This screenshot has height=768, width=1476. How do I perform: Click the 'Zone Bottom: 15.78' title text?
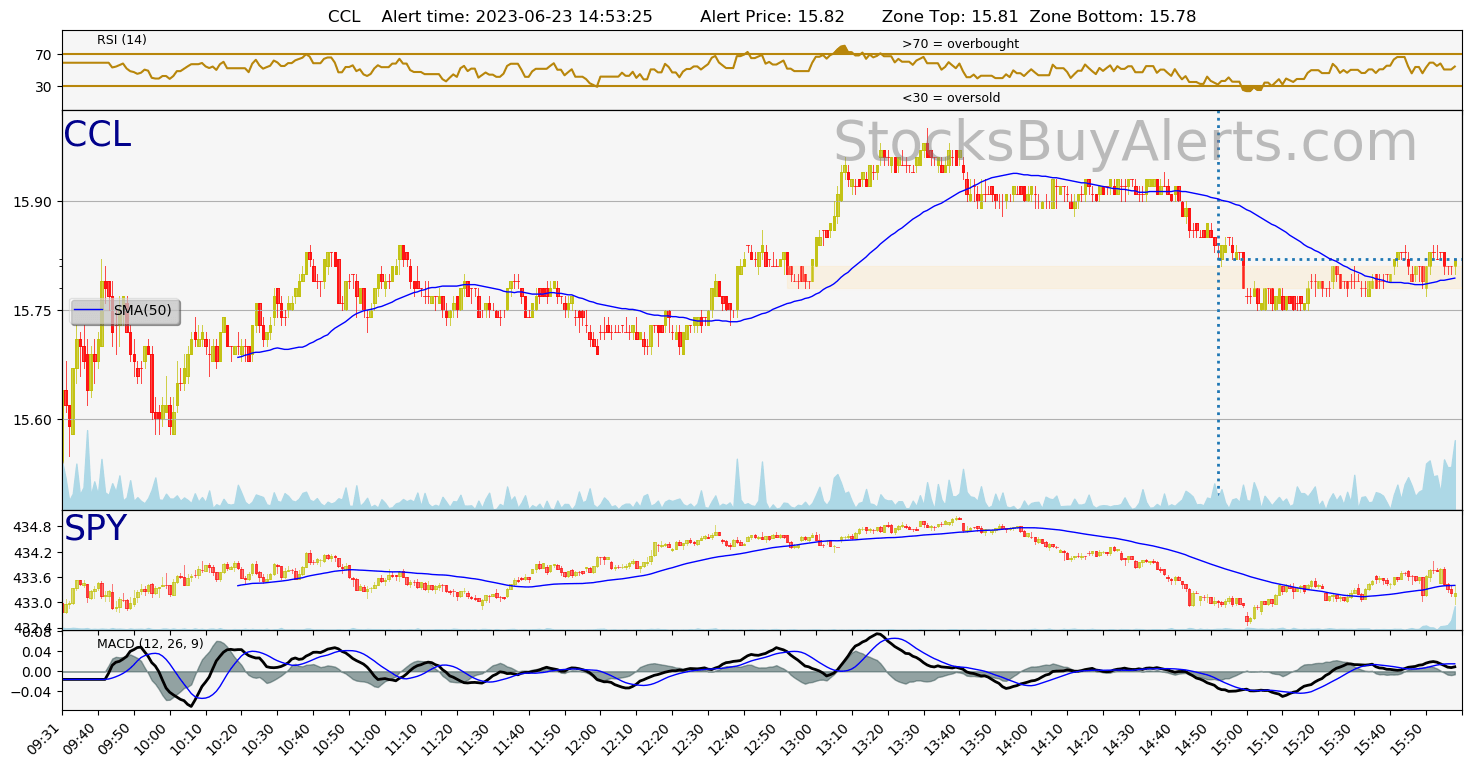[x=1113, y=16]
